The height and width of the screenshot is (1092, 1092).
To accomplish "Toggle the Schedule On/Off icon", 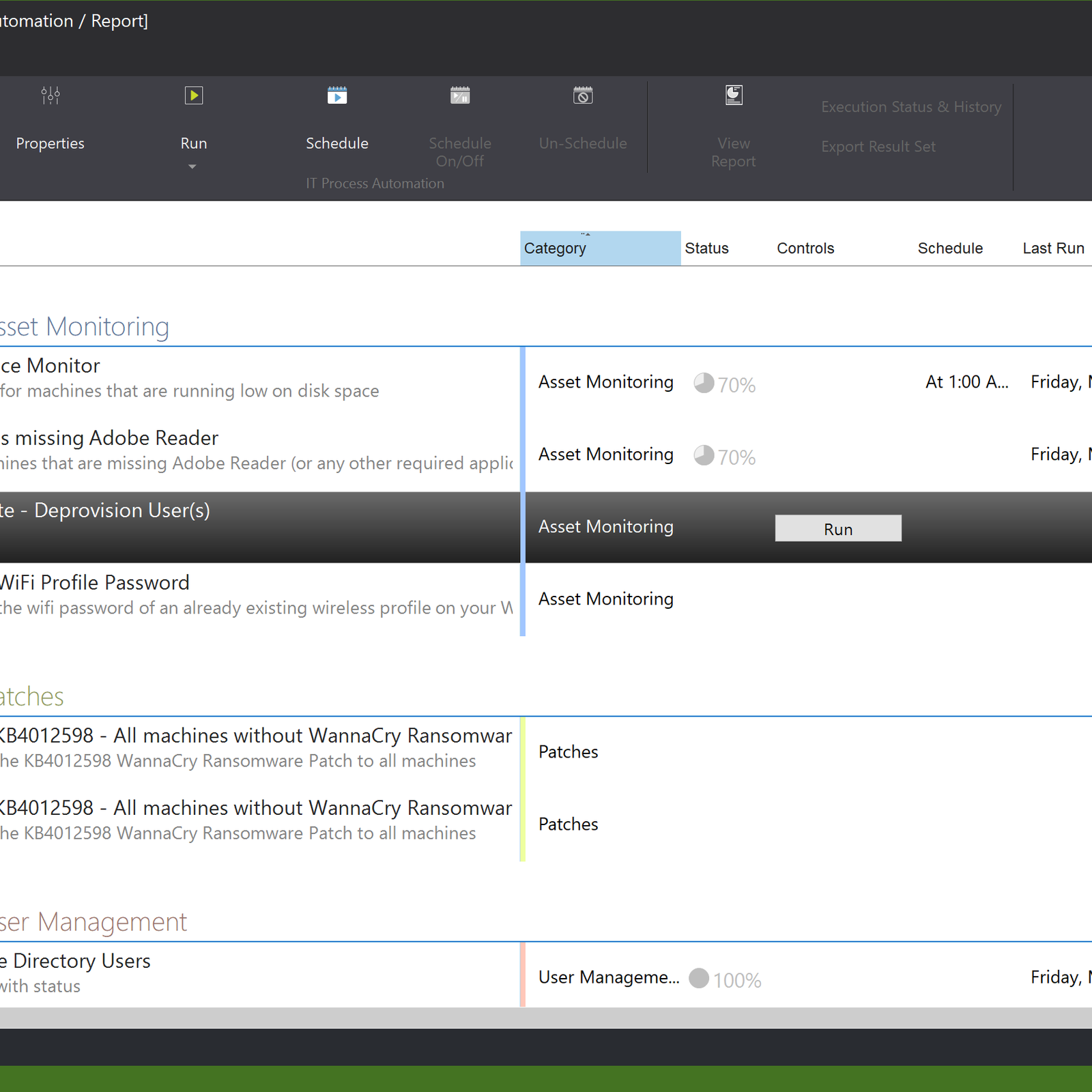I will [x=460, y=96].
